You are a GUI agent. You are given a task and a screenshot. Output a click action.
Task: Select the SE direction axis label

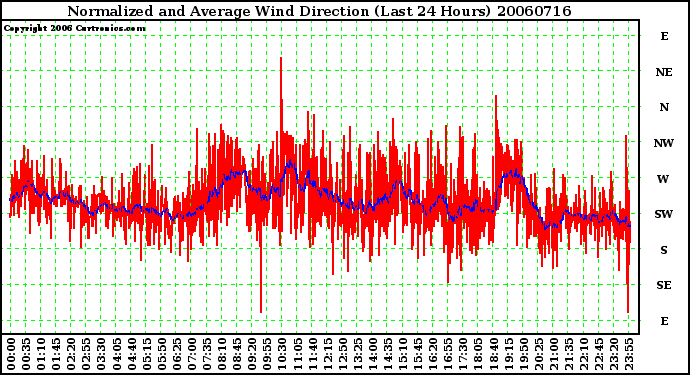tap(664, 285)
